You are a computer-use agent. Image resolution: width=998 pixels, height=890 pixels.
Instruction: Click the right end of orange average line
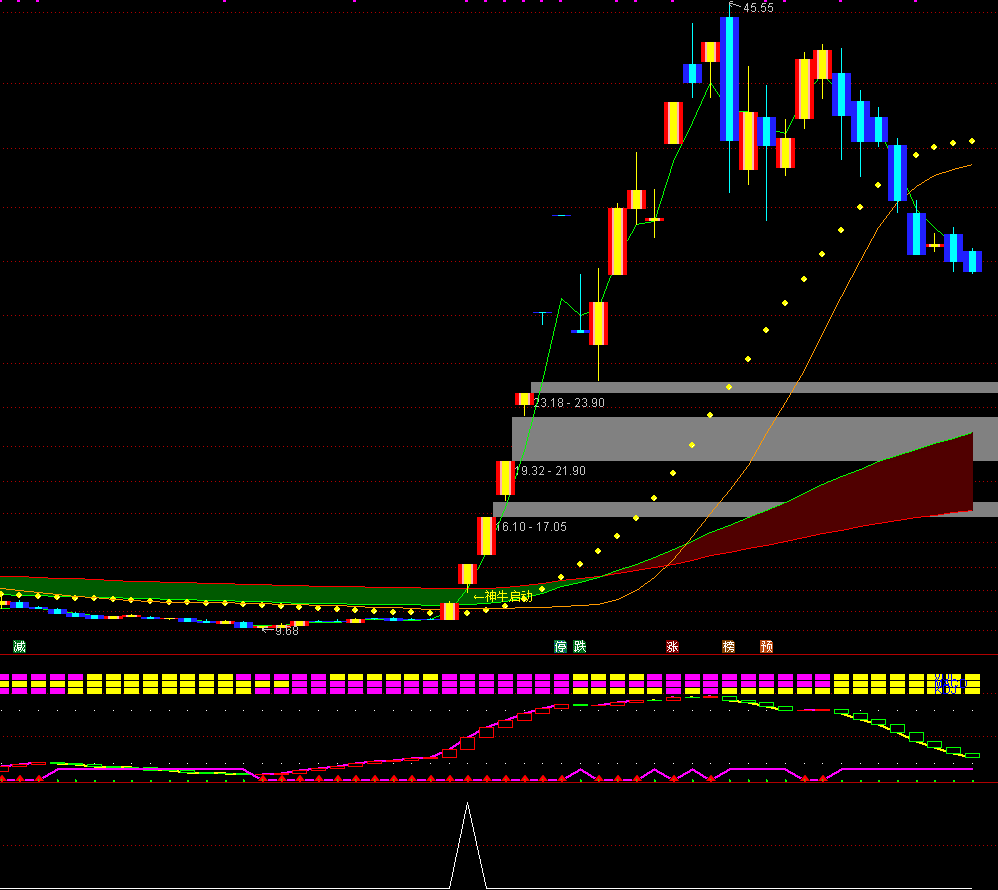tap(968, 166)
